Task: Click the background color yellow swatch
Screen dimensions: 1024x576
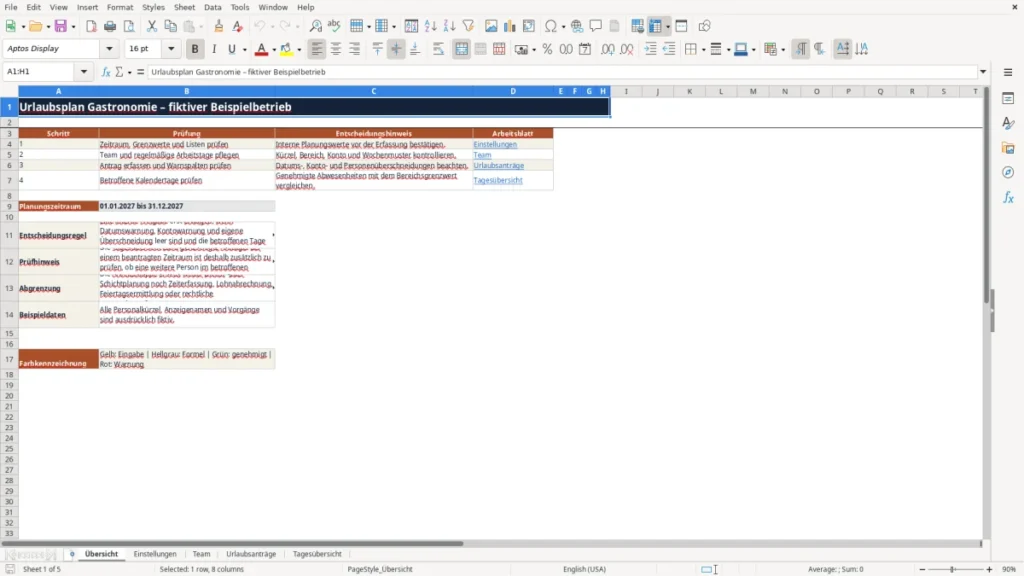Action: pyautogui.click(x=286, y=49)
